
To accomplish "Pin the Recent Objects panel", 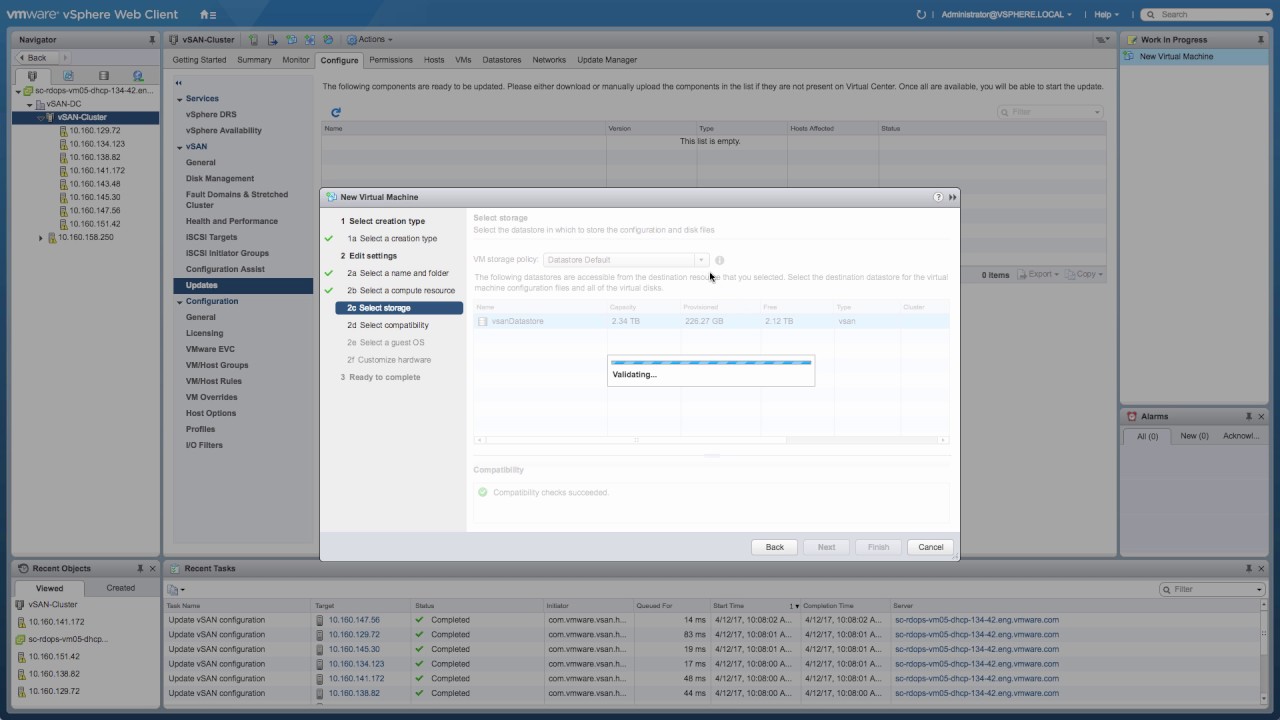I will point(140,568).
